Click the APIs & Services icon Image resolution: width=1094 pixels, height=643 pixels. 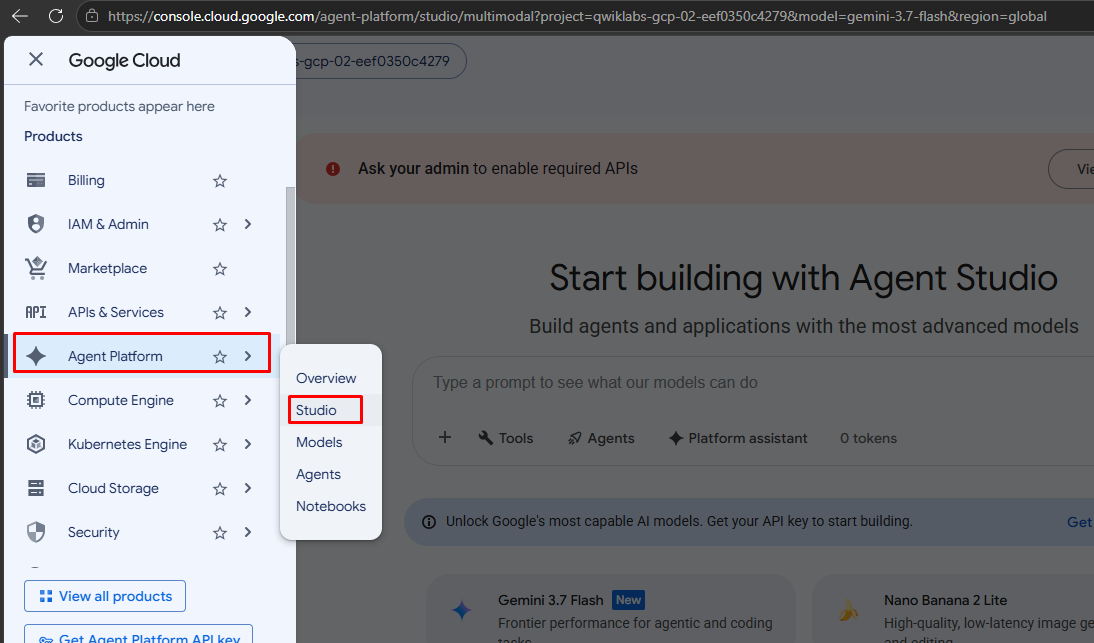pos(36,312)
